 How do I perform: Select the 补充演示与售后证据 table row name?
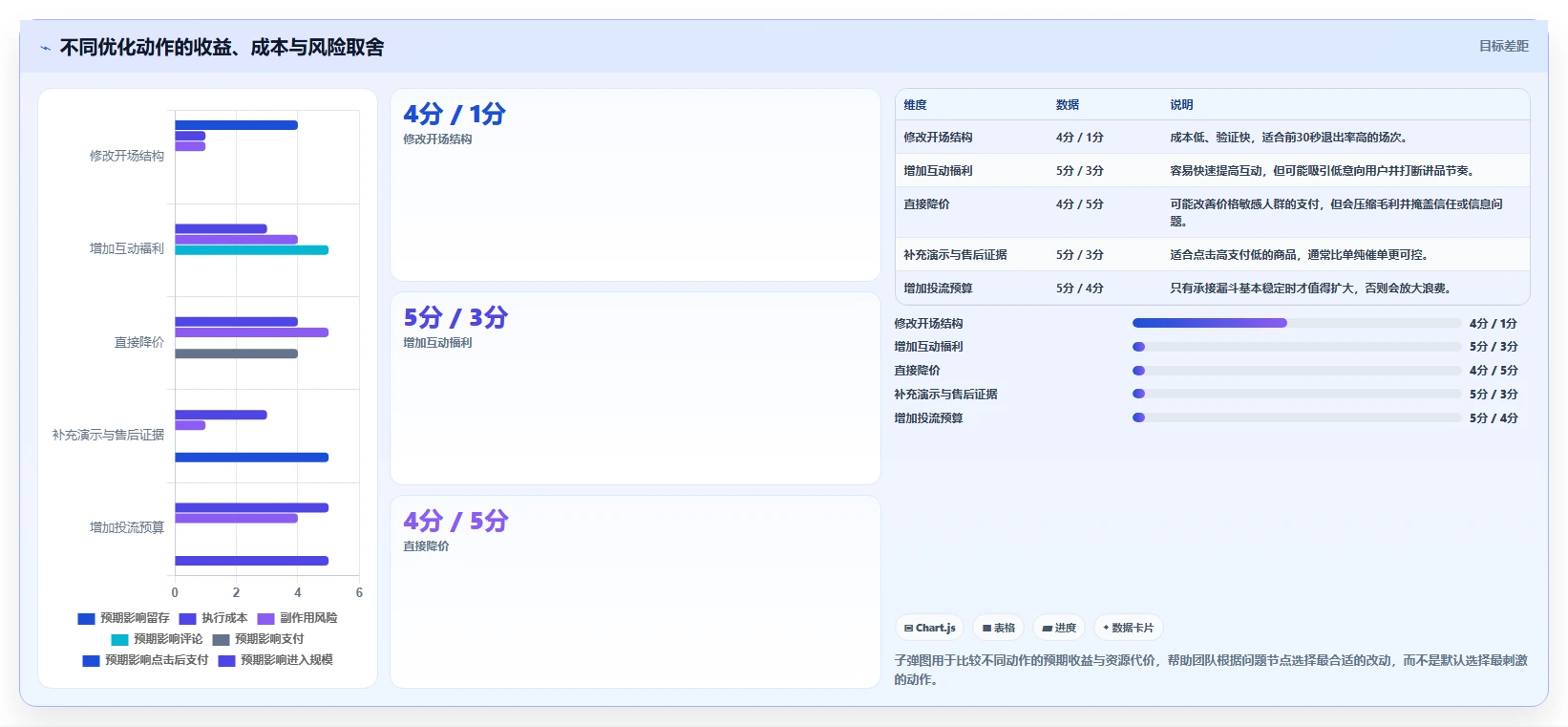coord(955,255)
